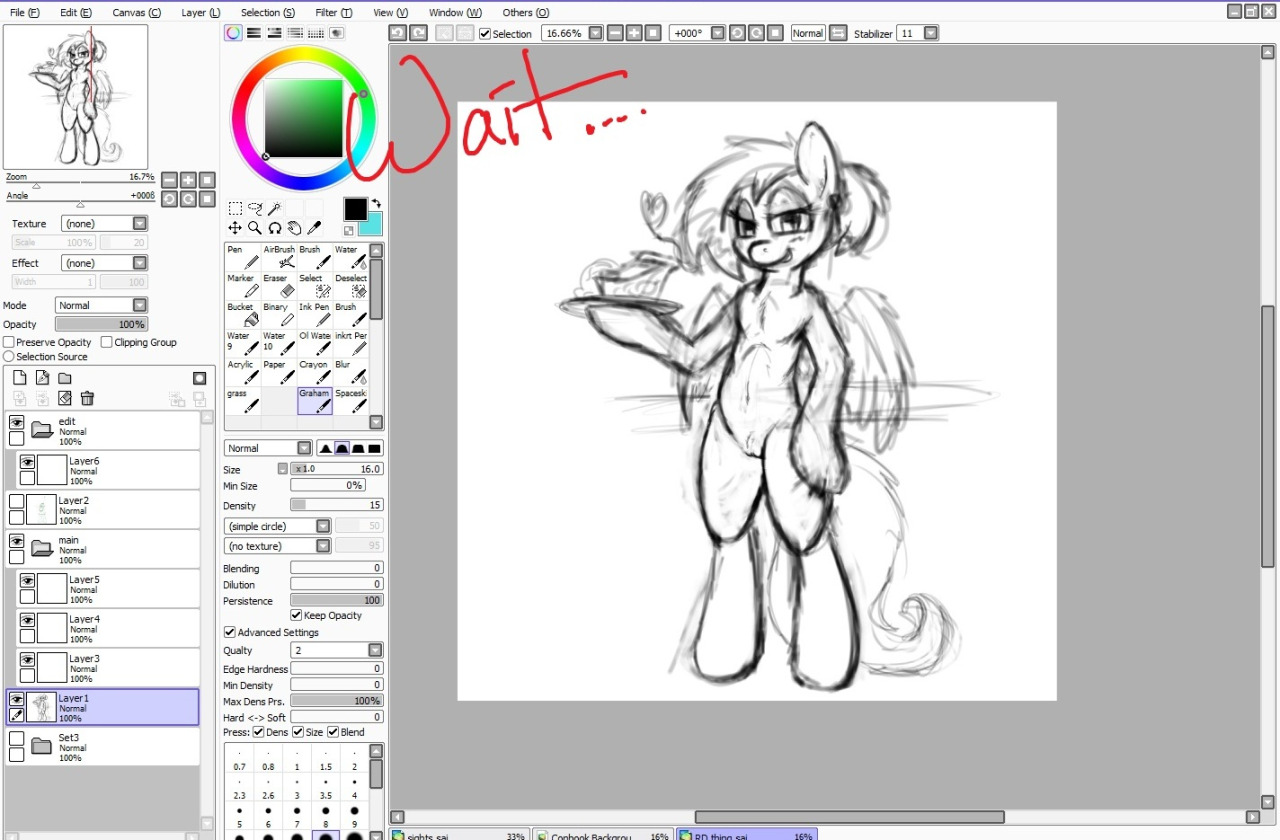
Task: Open the Layer menu
Action: [x=201, y=12]
